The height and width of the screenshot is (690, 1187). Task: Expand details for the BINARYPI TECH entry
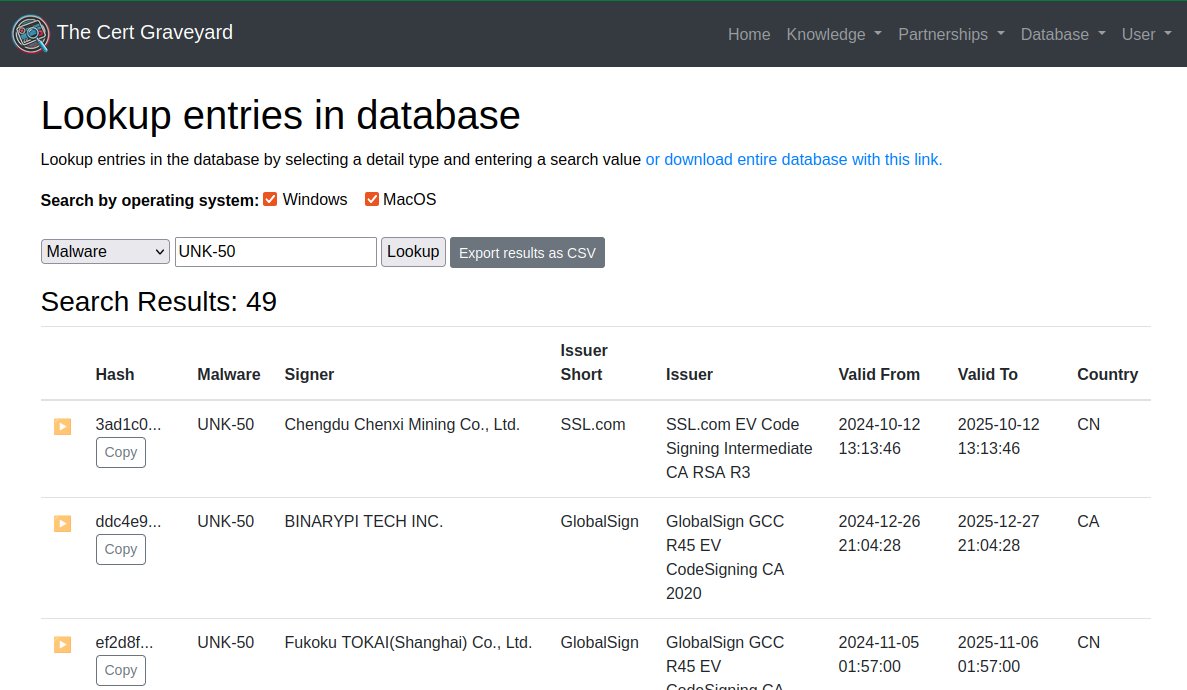click(62, 522)
